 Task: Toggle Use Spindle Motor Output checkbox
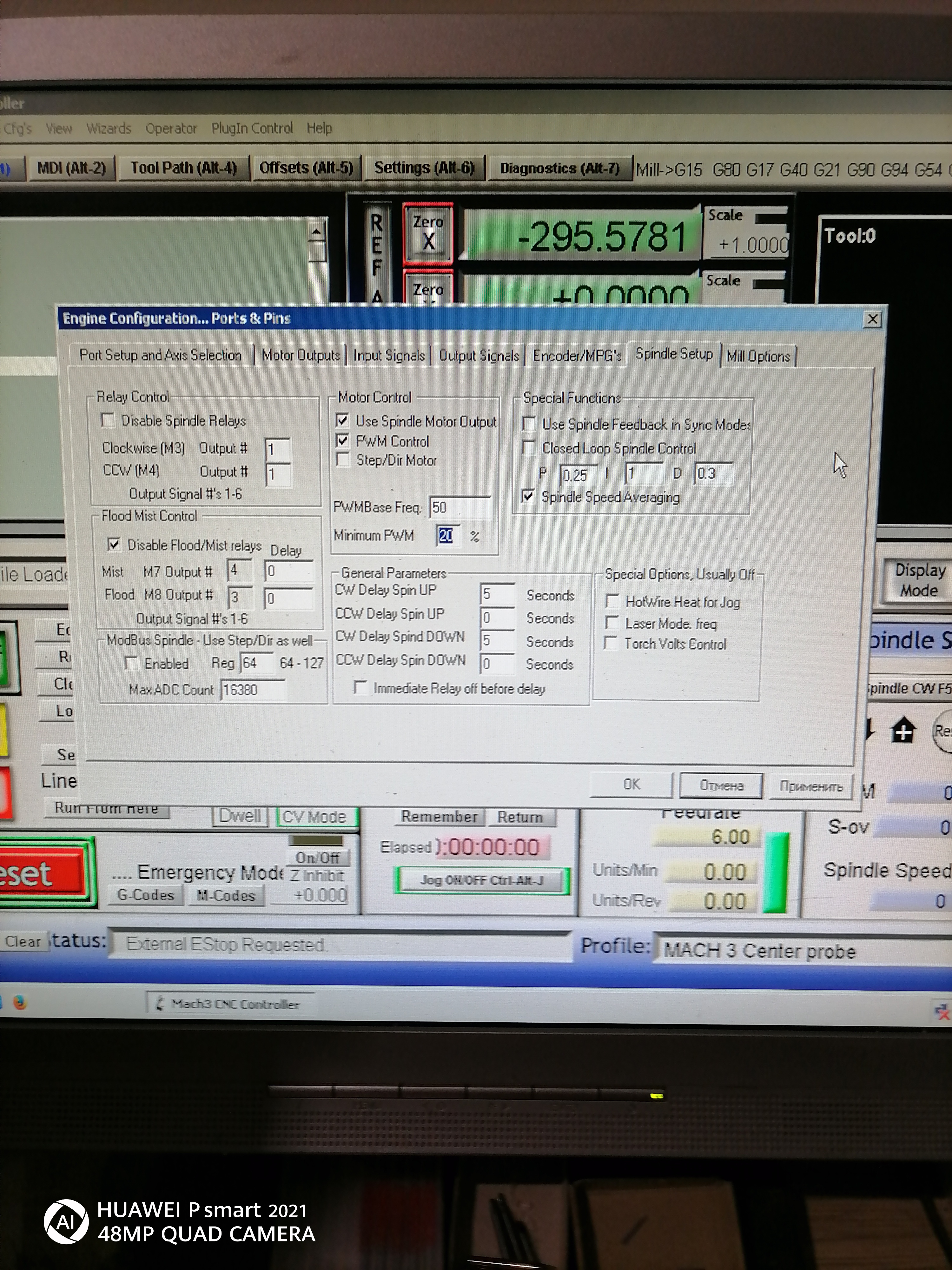coord(343,420)
